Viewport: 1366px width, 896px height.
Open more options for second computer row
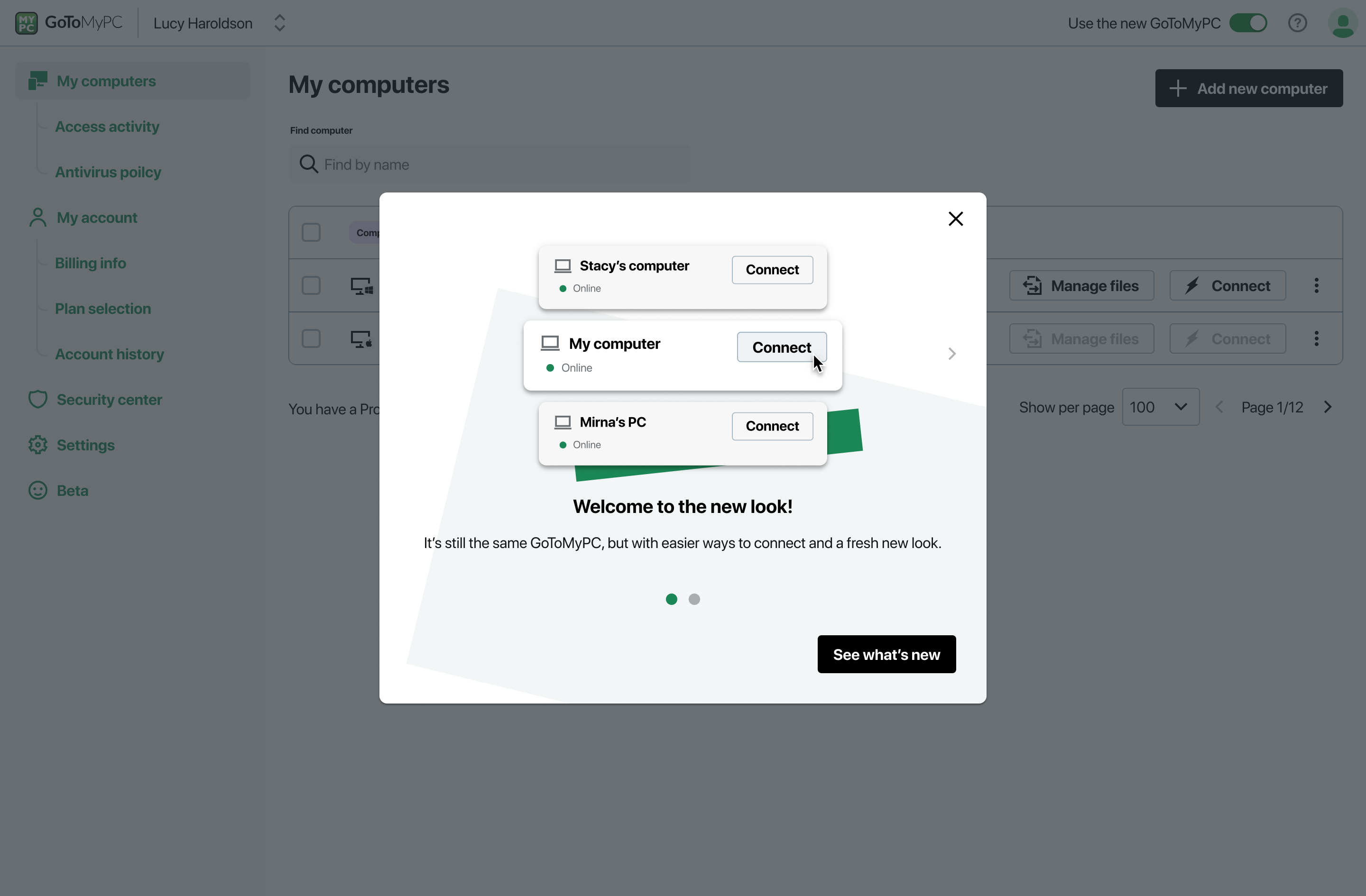1316,338
